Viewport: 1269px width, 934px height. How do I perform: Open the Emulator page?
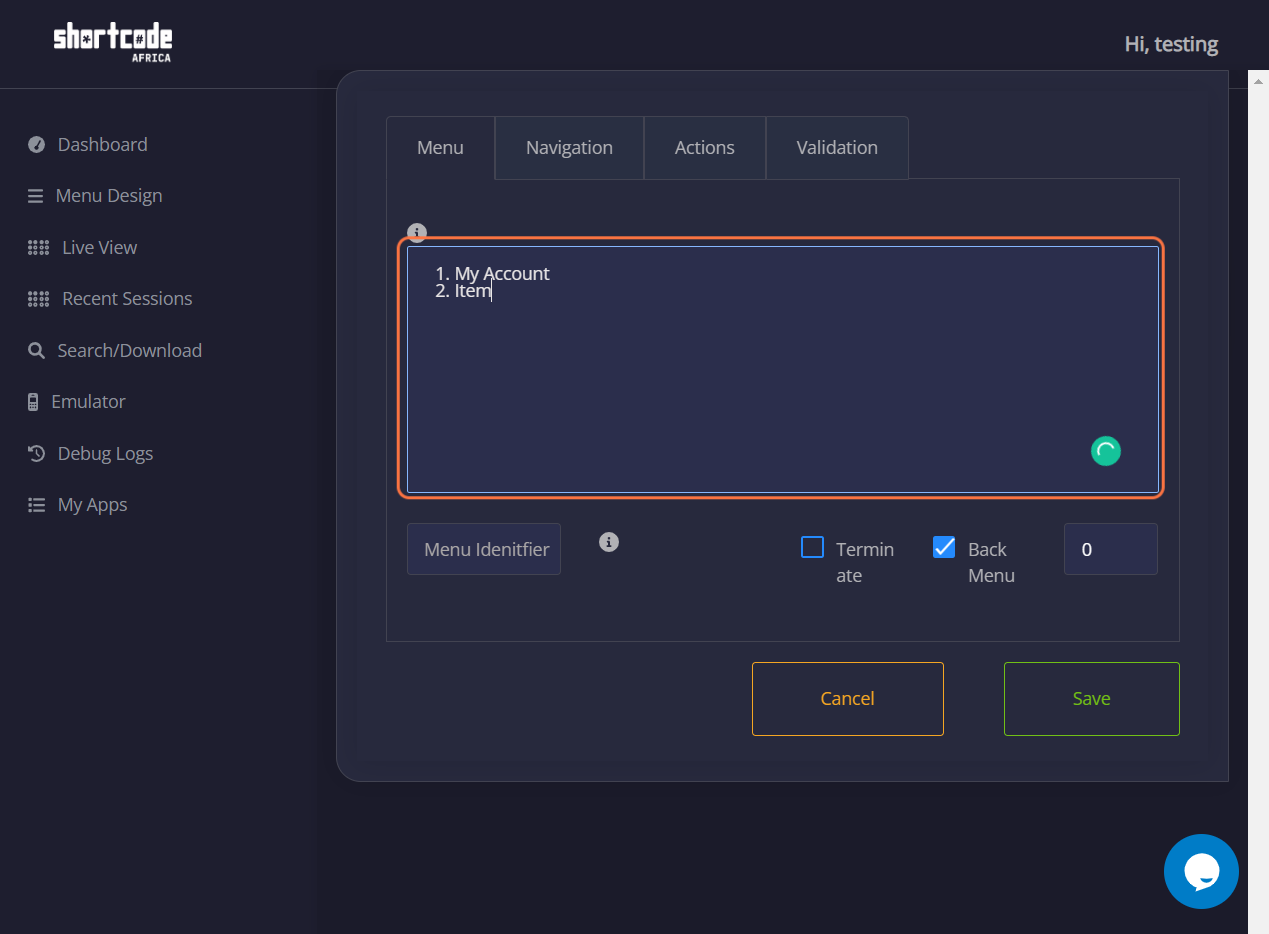coord(88,402)
